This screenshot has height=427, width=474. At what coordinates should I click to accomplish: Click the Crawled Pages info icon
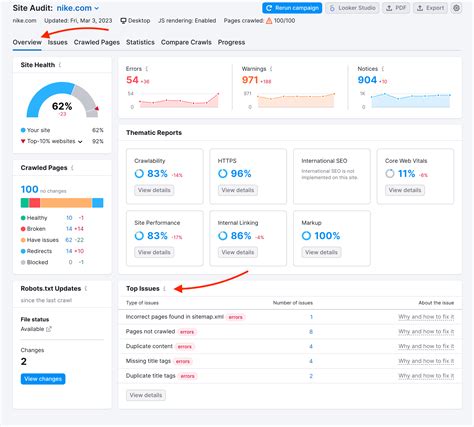click(x=72, y=168)
